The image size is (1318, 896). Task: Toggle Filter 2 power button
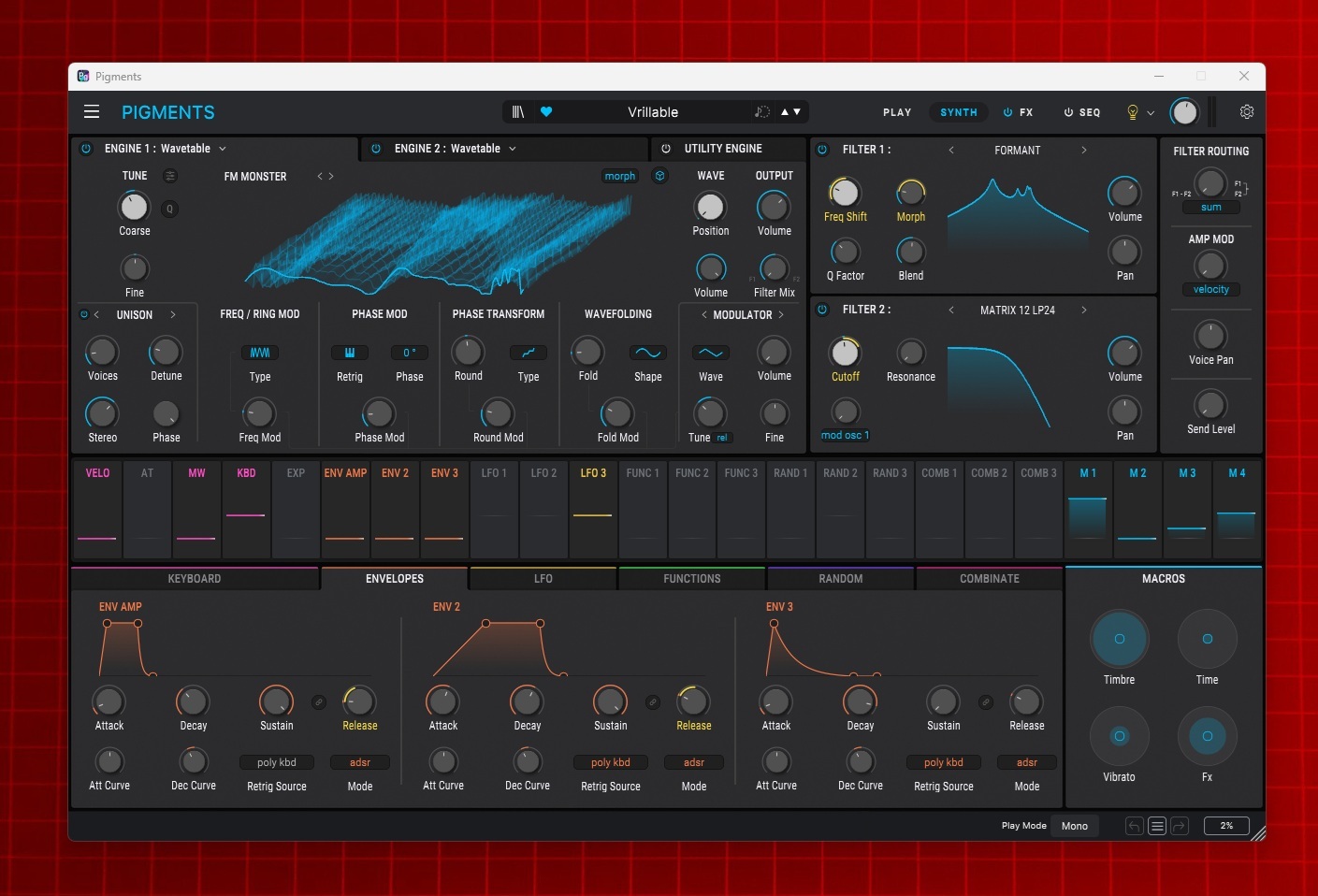click(822, 310)
